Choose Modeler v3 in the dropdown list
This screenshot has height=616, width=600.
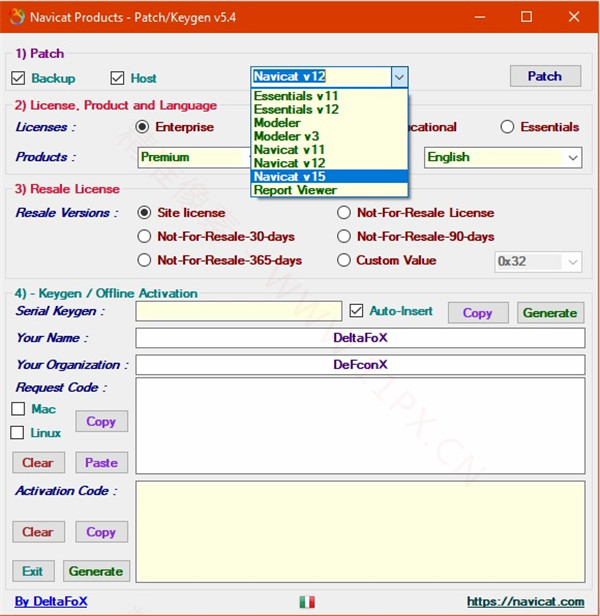[x=329, y=136]
